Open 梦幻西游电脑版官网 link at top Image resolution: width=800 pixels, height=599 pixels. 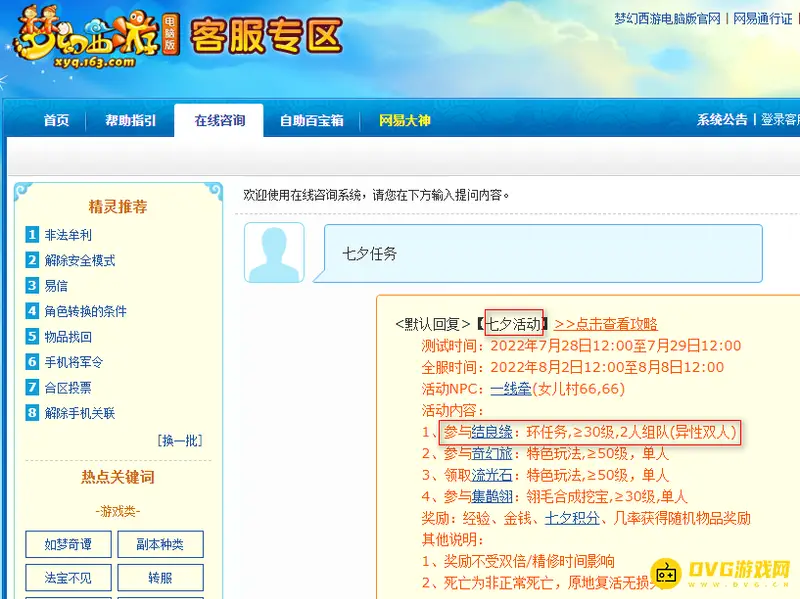click(x=667, y=19)
